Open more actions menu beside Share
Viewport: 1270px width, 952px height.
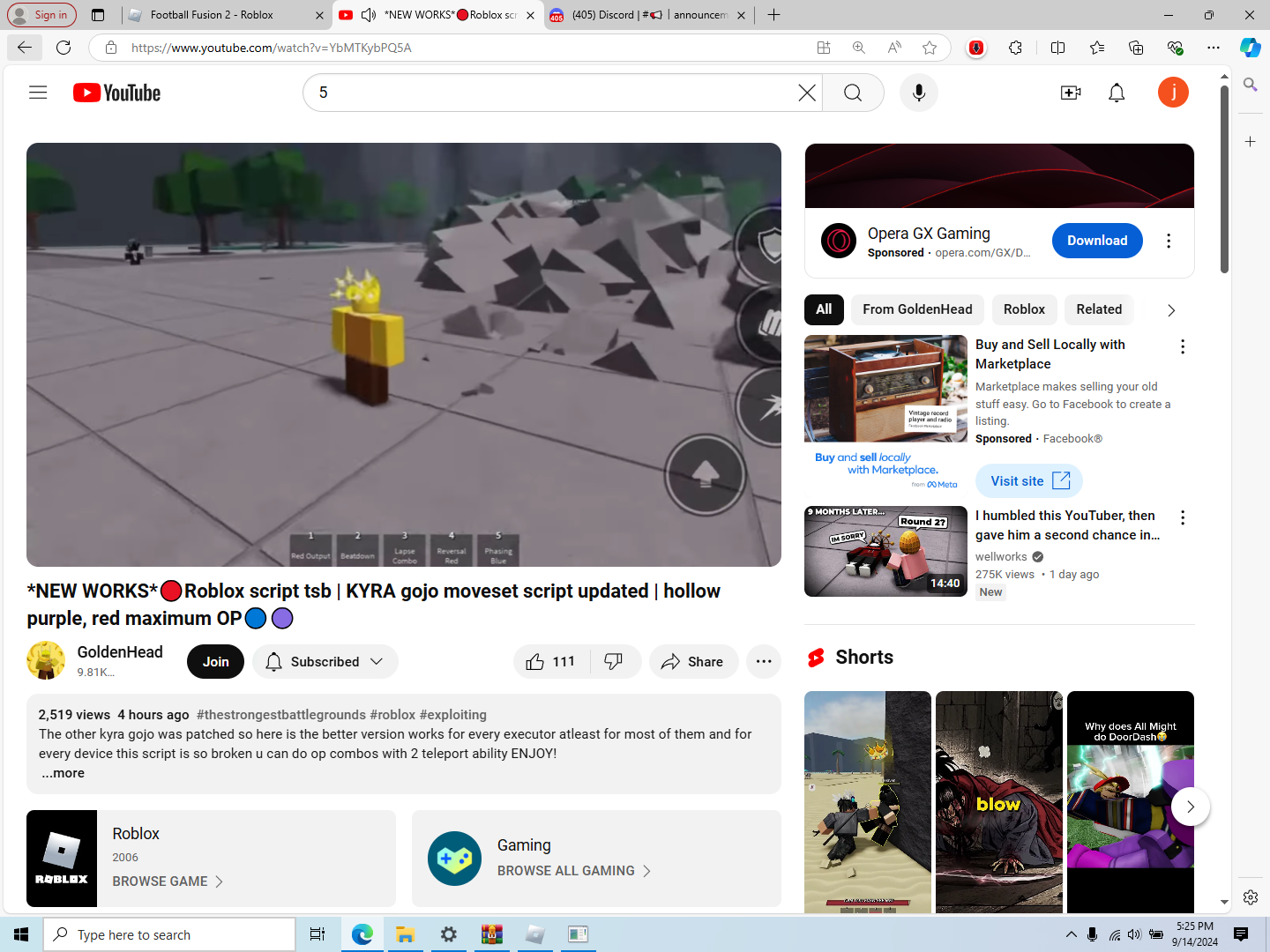coord(764,662)
